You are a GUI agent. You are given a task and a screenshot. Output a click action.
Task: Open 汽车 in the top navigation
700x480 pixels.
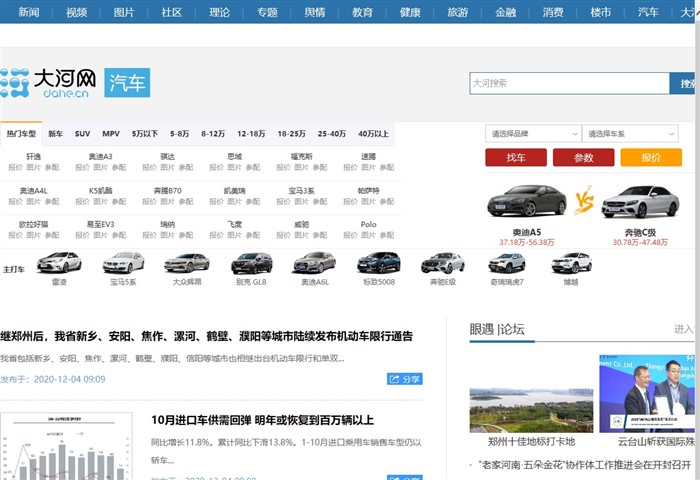coord(648,12)
